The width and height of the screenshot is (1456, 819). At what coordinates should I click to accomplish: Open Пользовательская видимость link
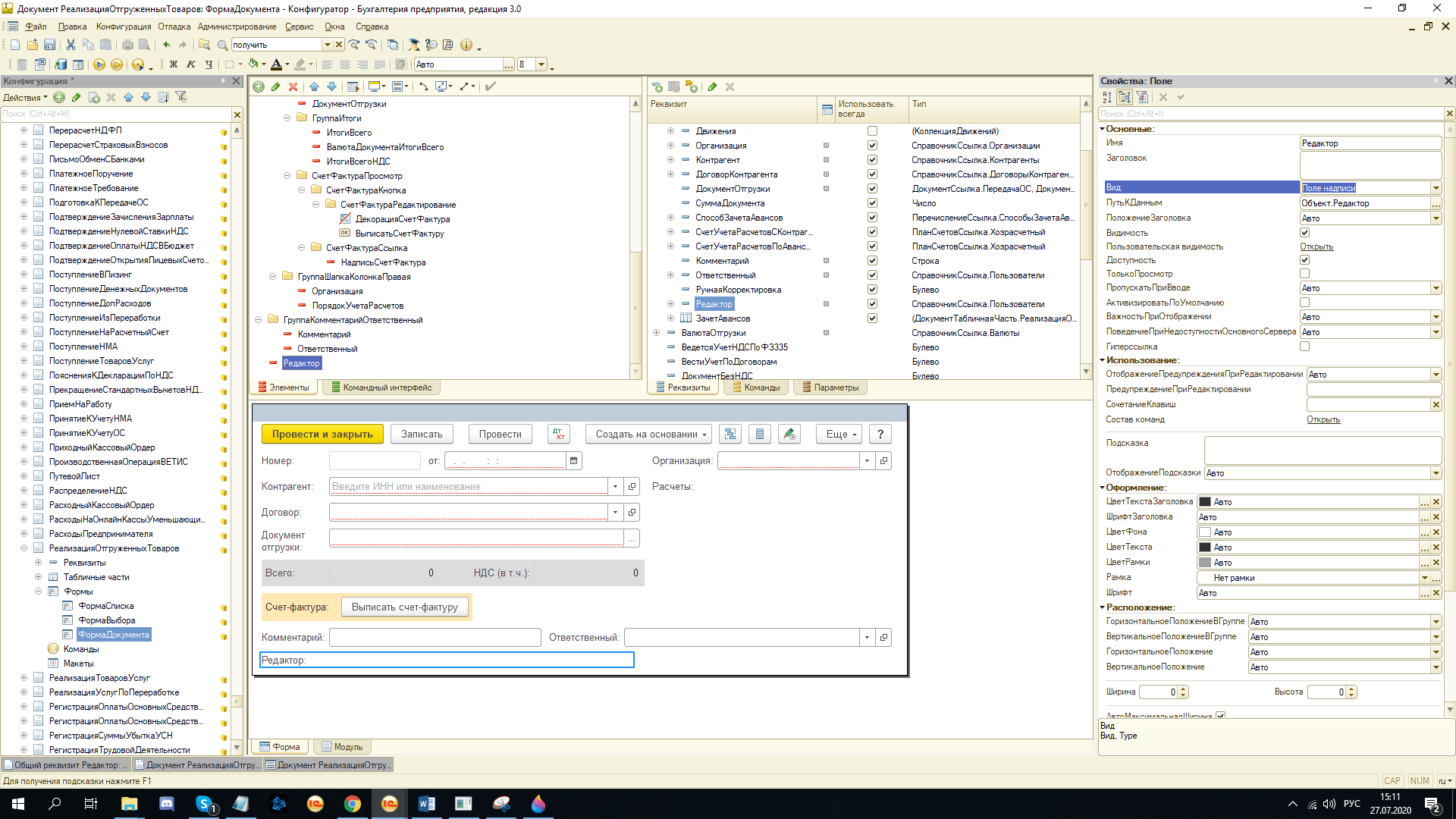click(1316, 246)
